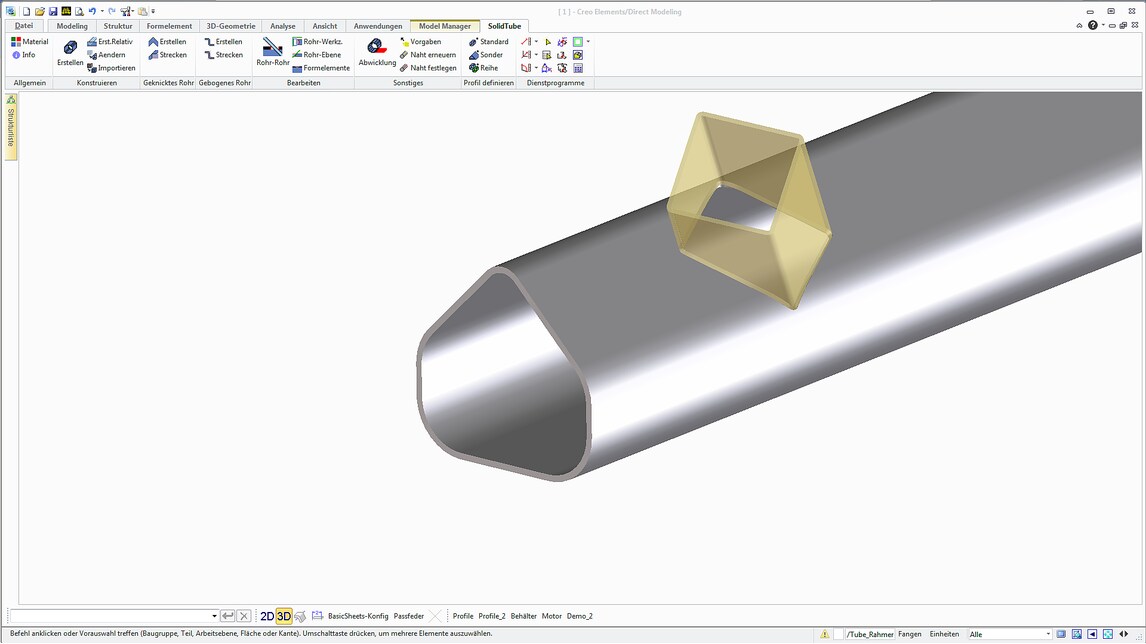Click the Passfeder button
This screenshot has width=1146, height=644.
click(x=409, y=616)
